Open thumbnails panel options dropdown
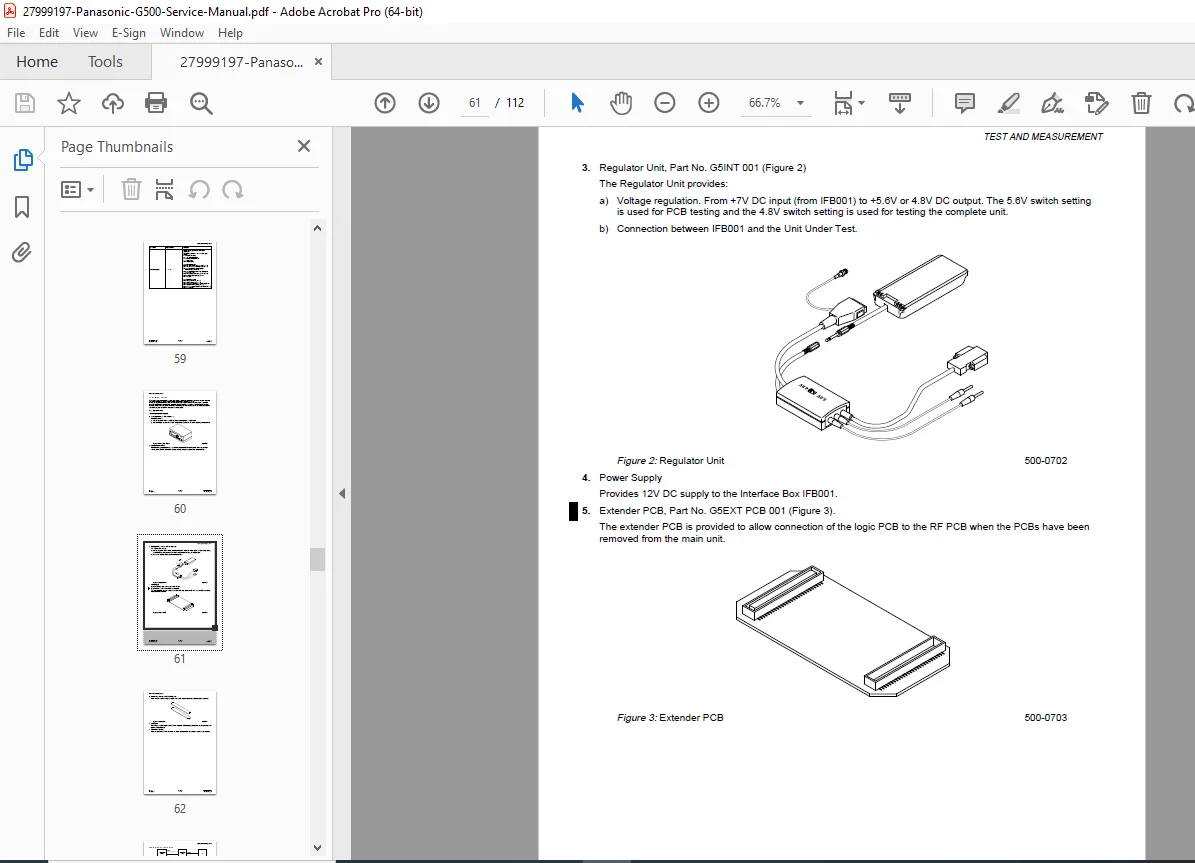Screen dimensions: 1195x863 [x=77, y=189]
